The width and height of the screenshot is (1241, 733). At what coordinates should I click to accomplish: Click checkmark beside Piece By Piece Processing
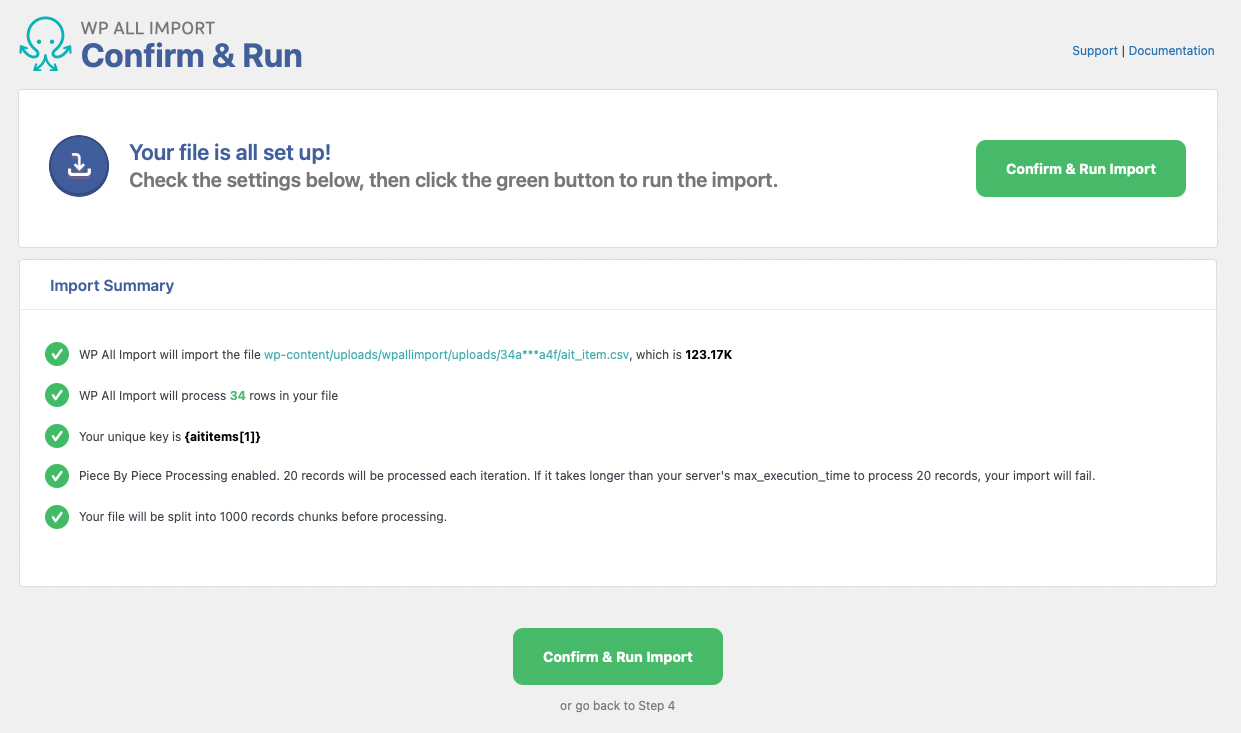coord(57,476)
